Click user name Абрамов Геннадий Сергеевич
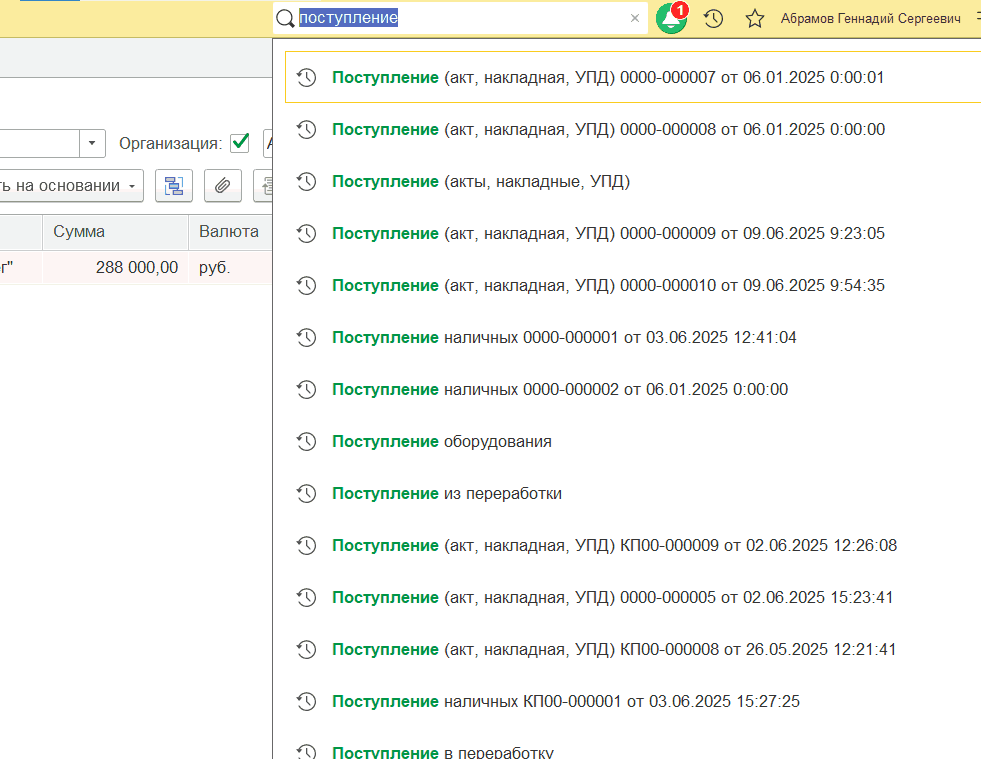Image resolution: width=981 pixels, height=759 pixels. (870, 18)
